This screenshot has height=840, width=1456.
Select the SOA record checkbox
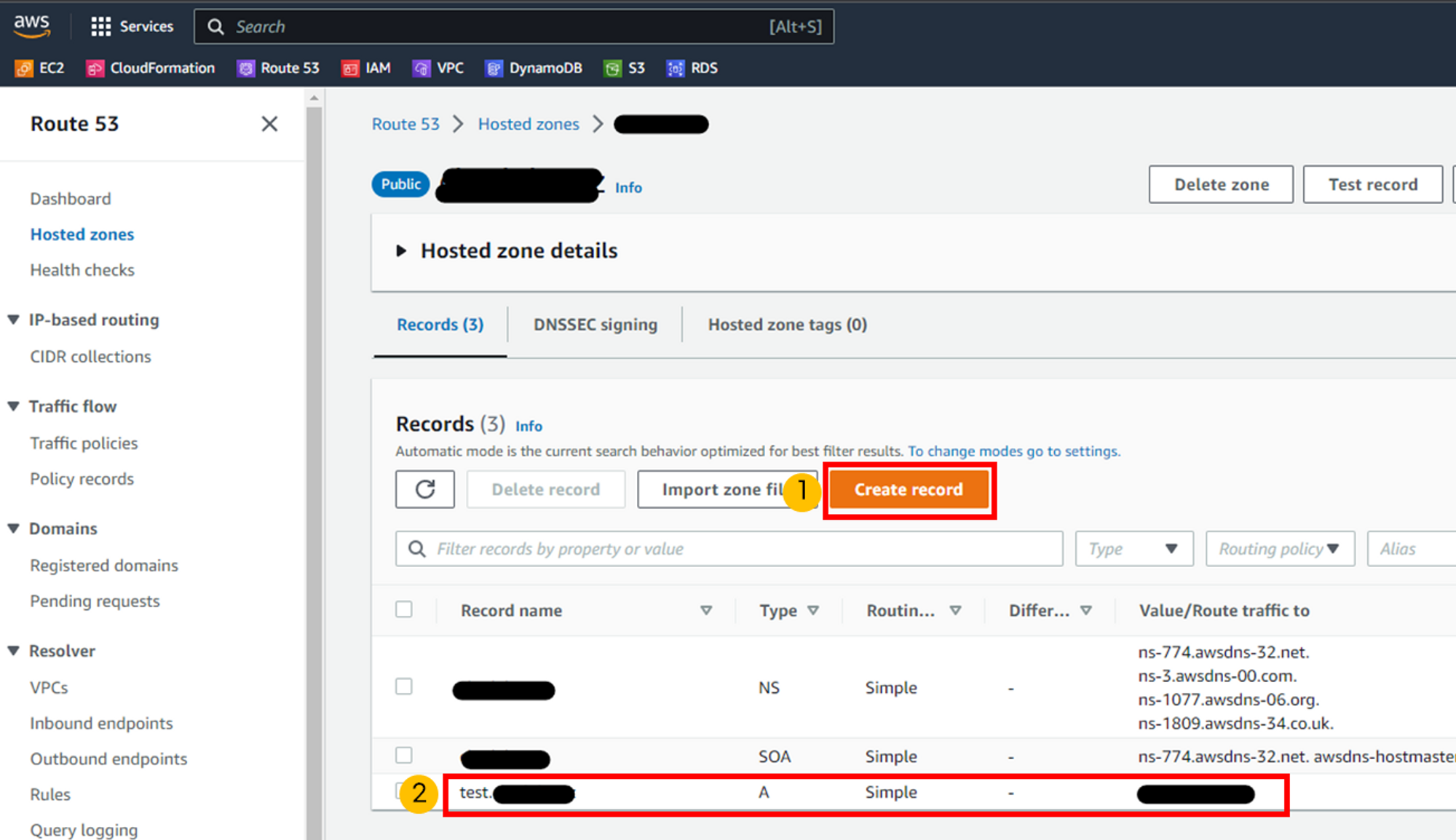click(404, 755)
